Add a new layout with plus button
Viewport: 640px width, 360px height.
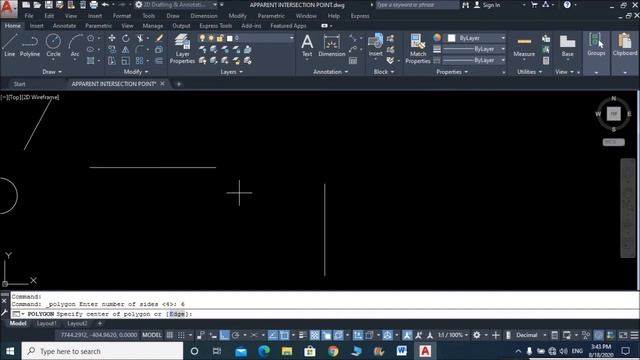point(100,324)
